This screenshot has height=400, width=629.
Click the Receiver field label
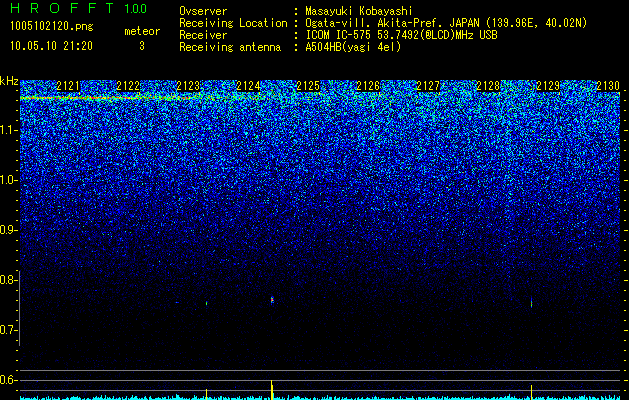(203, 35)
